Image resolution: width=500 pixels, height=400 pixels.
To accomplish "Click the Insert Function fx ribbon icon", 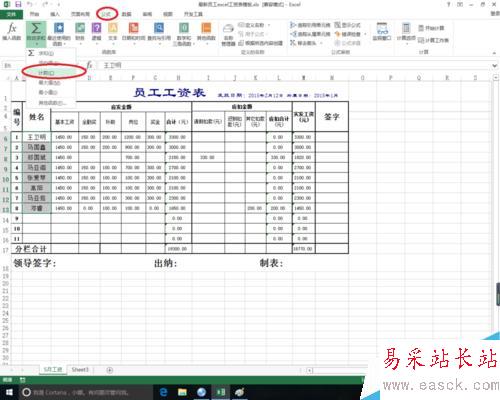I will pyautogui.click(x=12, y=32).
